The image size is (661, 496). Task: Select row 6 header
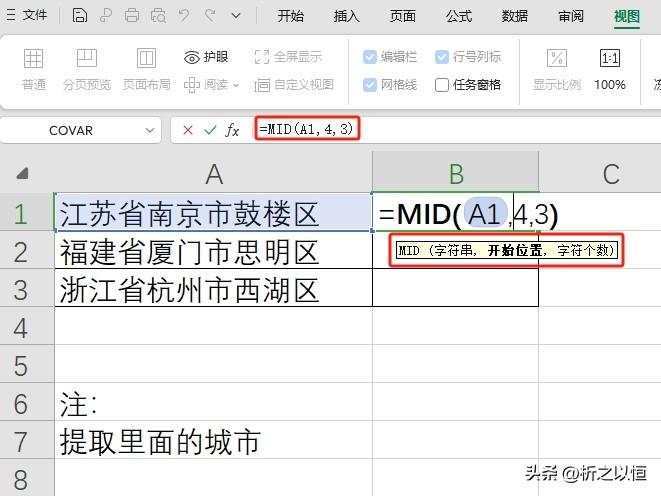(x=27, y=402)
